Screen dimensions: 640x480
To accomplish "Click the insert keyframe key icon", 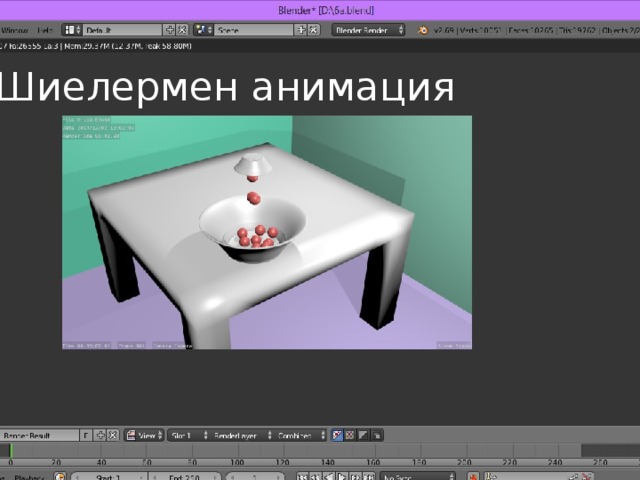I will coord(573,477).
